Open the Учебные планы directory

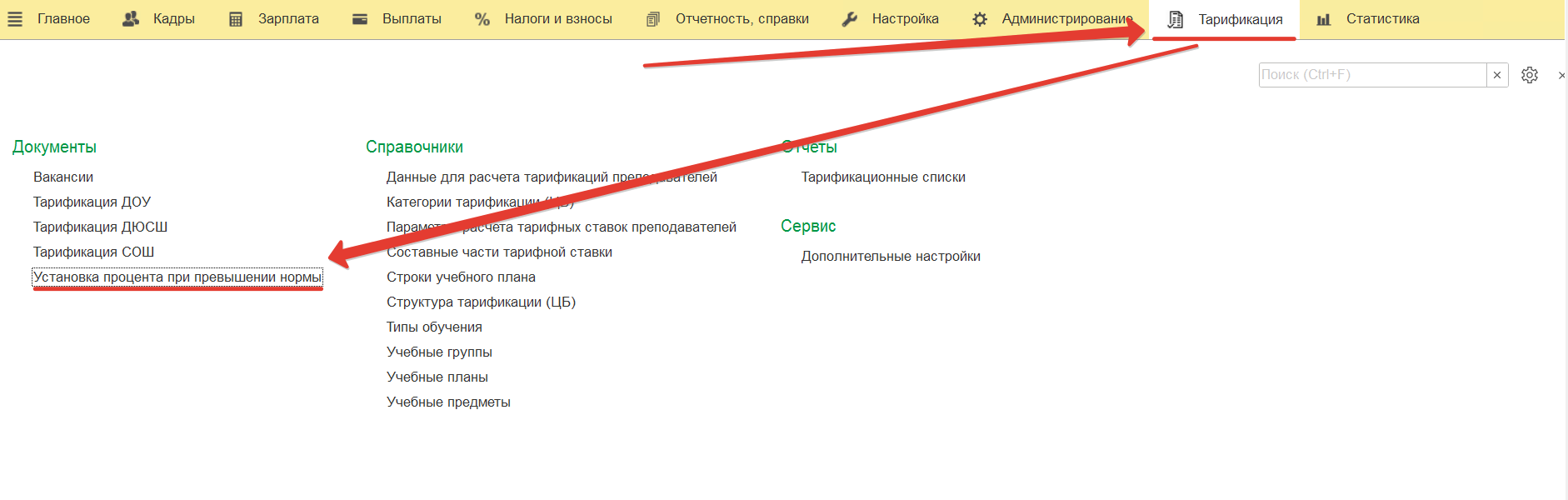pos(437,377)
